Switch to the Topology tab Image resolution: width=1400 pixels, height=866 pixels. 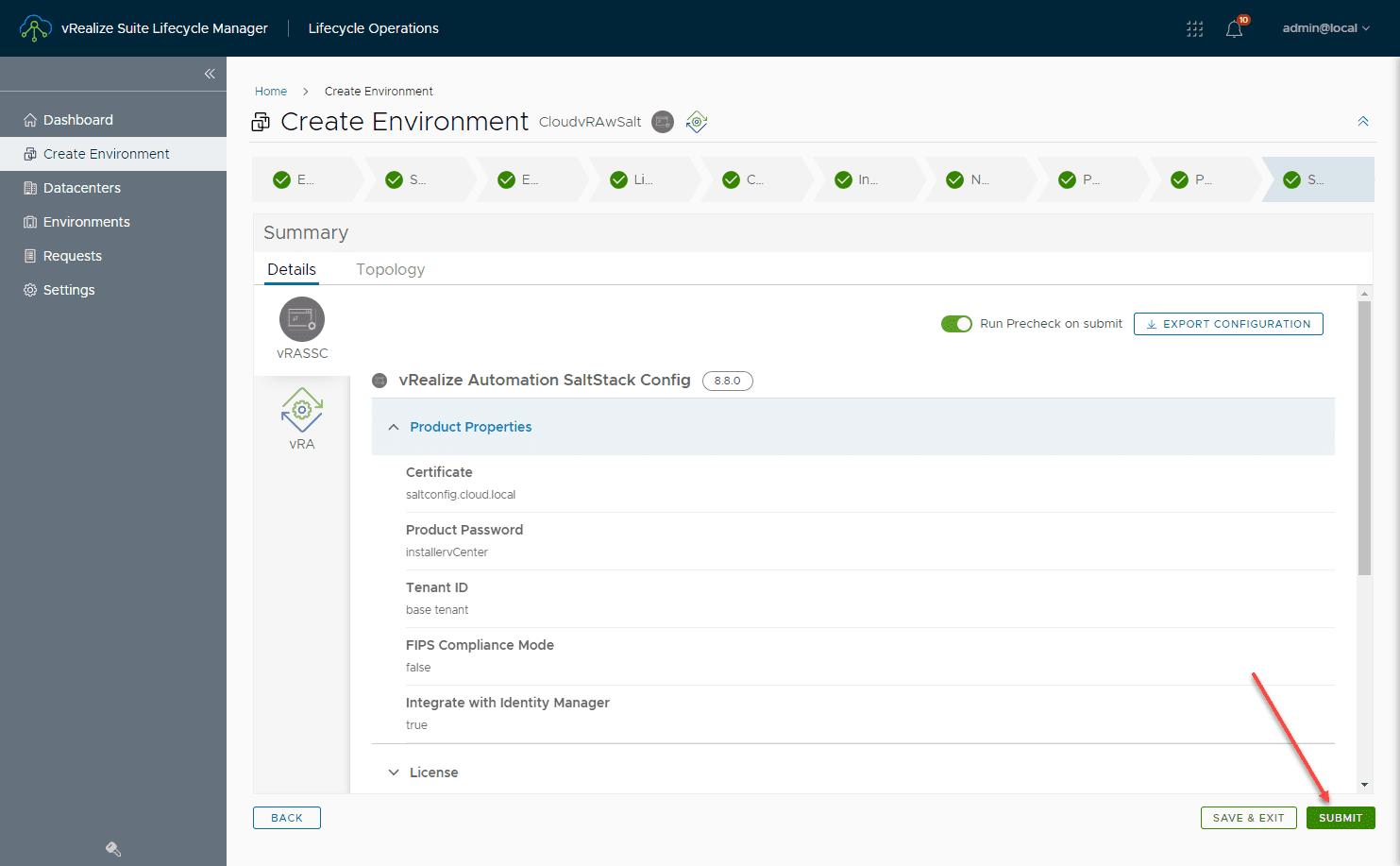coord(390,269)
